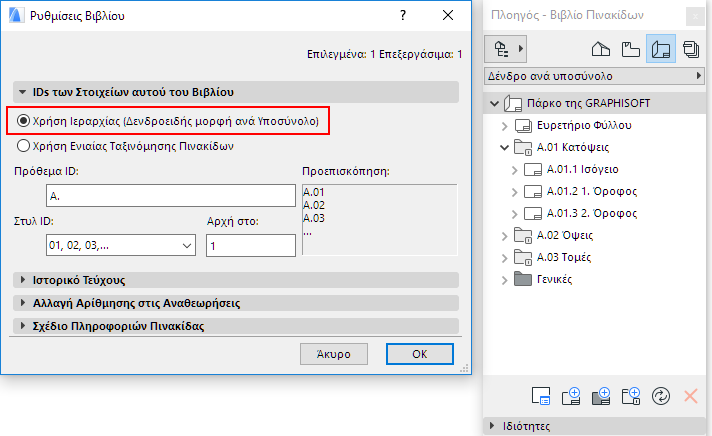Image resolution: width=712 pixels, height=436 pixels.
Task: Click the help question mark in dialog title bar
Action: coord(403,15)
